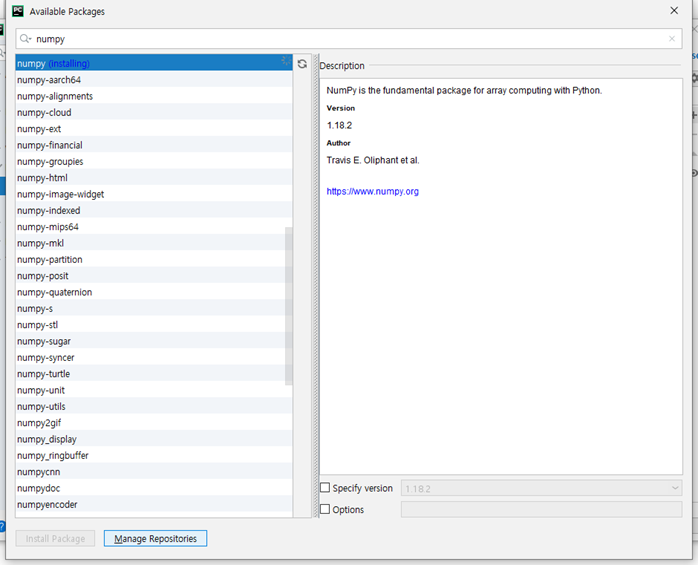Select numpy_display package

click(x=154, y=439)
